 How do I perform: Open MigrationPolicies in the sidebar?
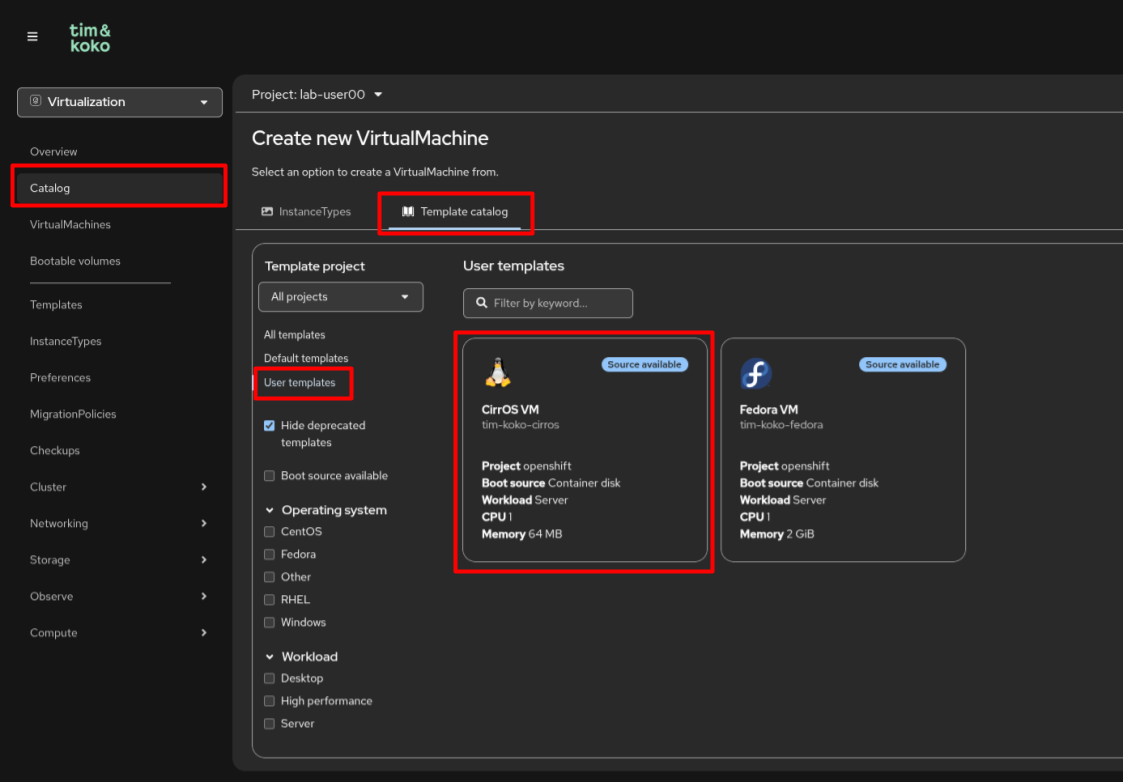(73, 415)
